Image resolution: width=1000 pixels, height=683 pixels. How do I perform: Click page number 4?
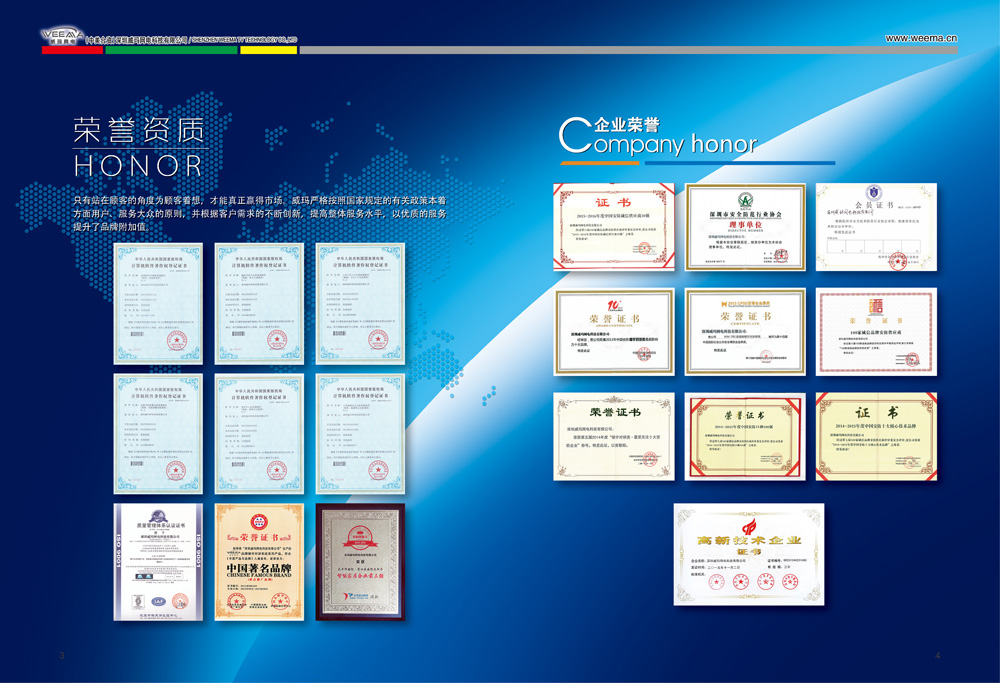tap(938, 656)
